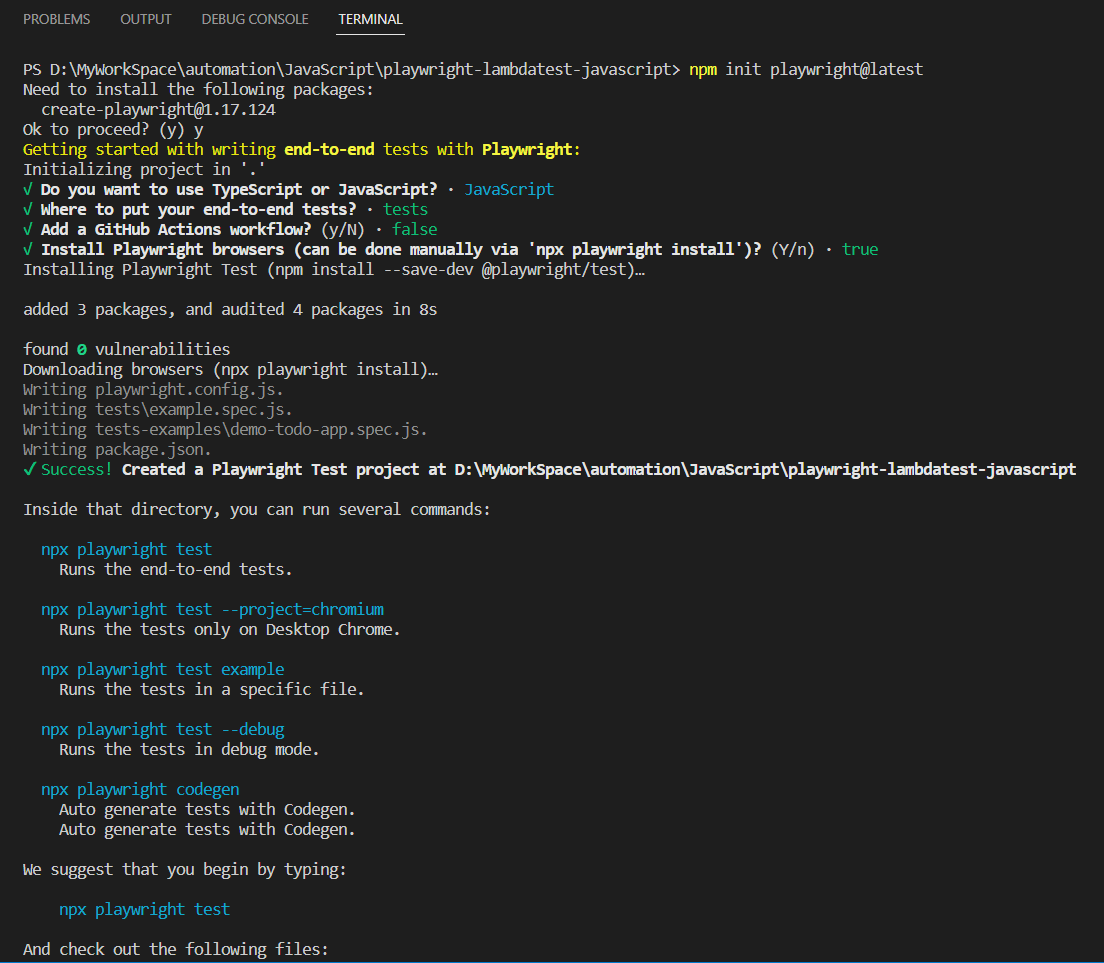Image resolution: width=1104 pixels, height=963 pixels.
Task: Click the JavaScript answer text
Action: [509, 189]
